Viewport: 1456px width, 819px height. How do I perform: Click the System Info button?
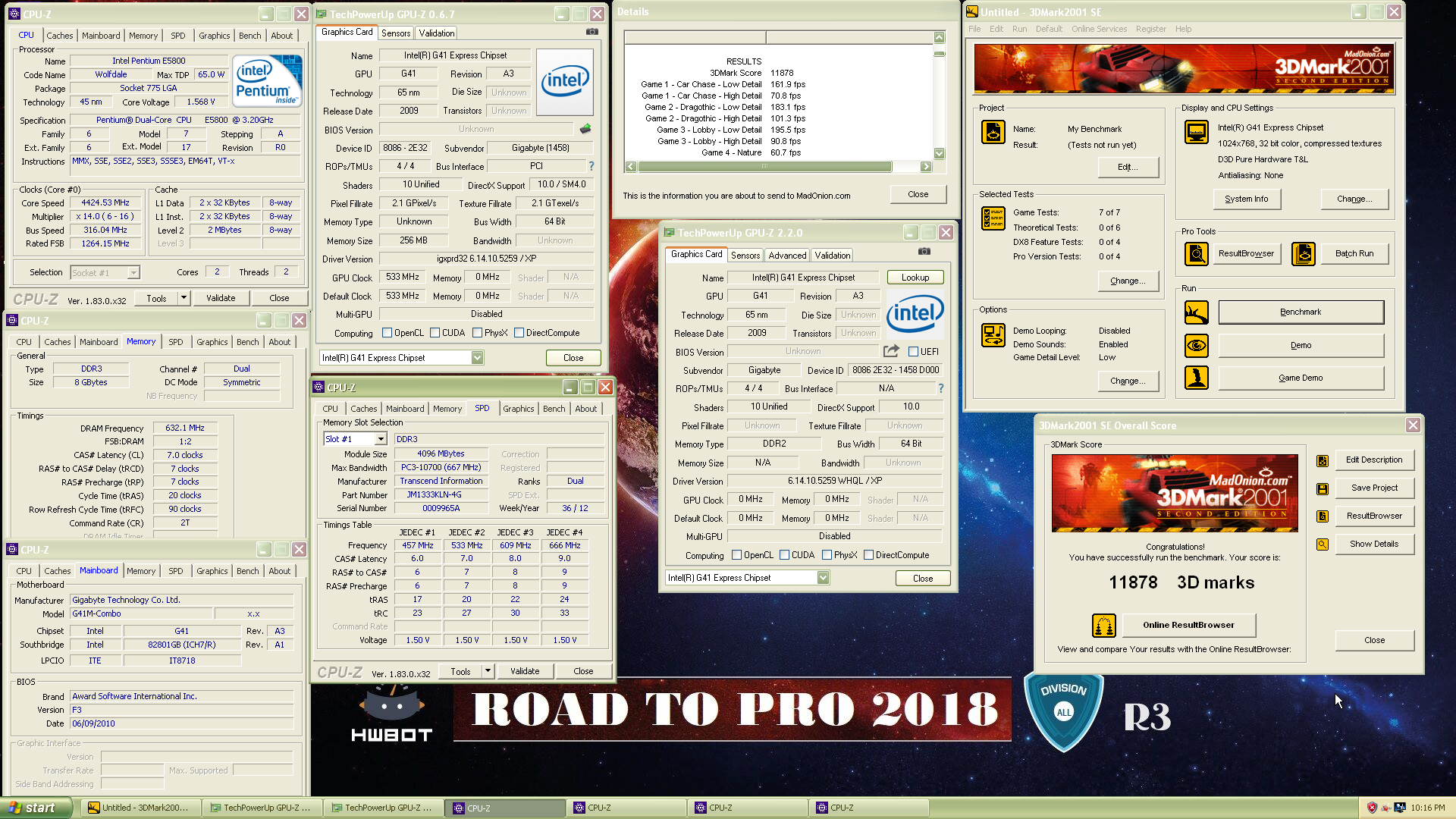point(1246,199)
